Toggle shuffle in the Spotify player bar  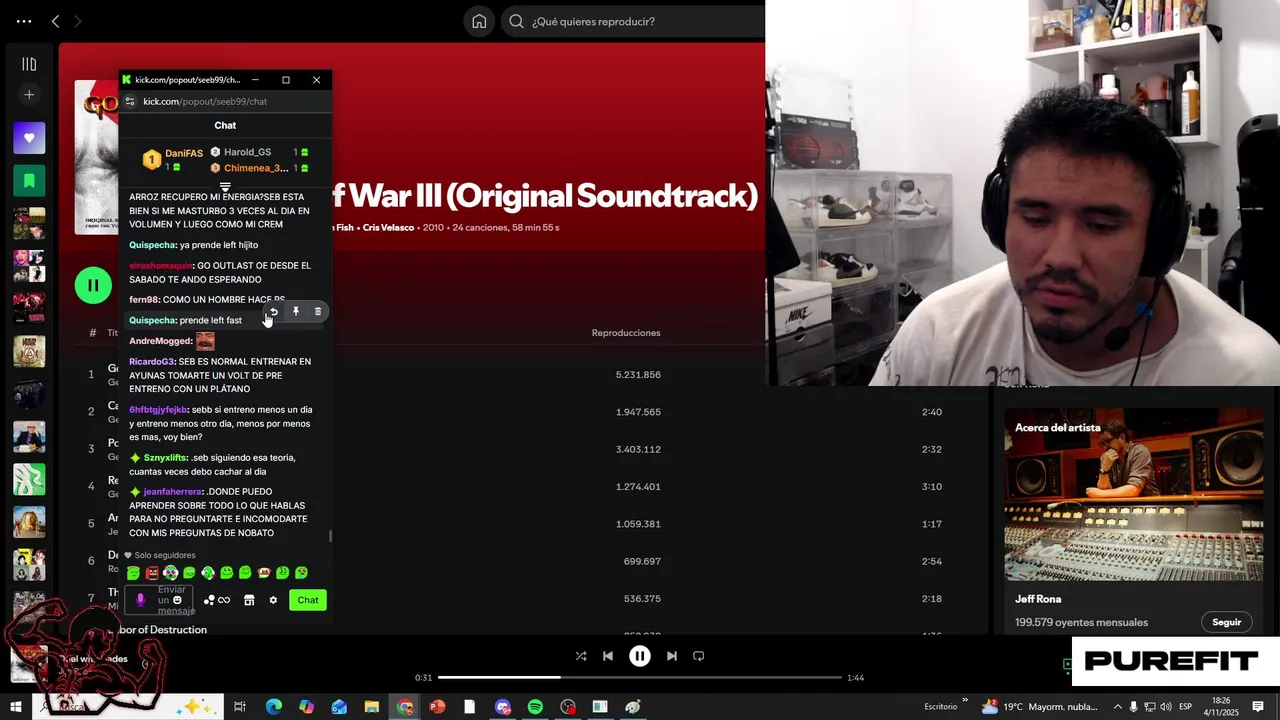point(581,656)
